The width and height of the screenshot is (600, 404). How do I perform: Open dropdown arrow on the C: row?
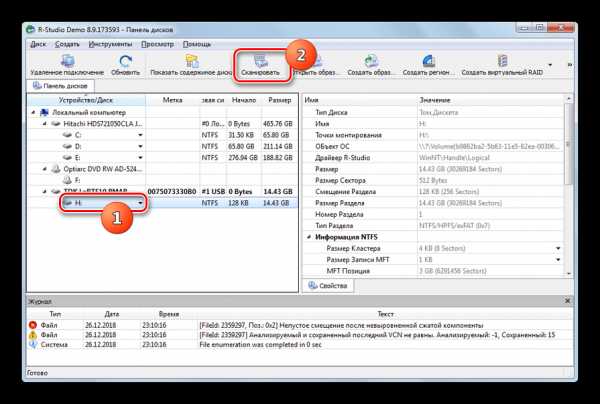click(x=140, y=135)
